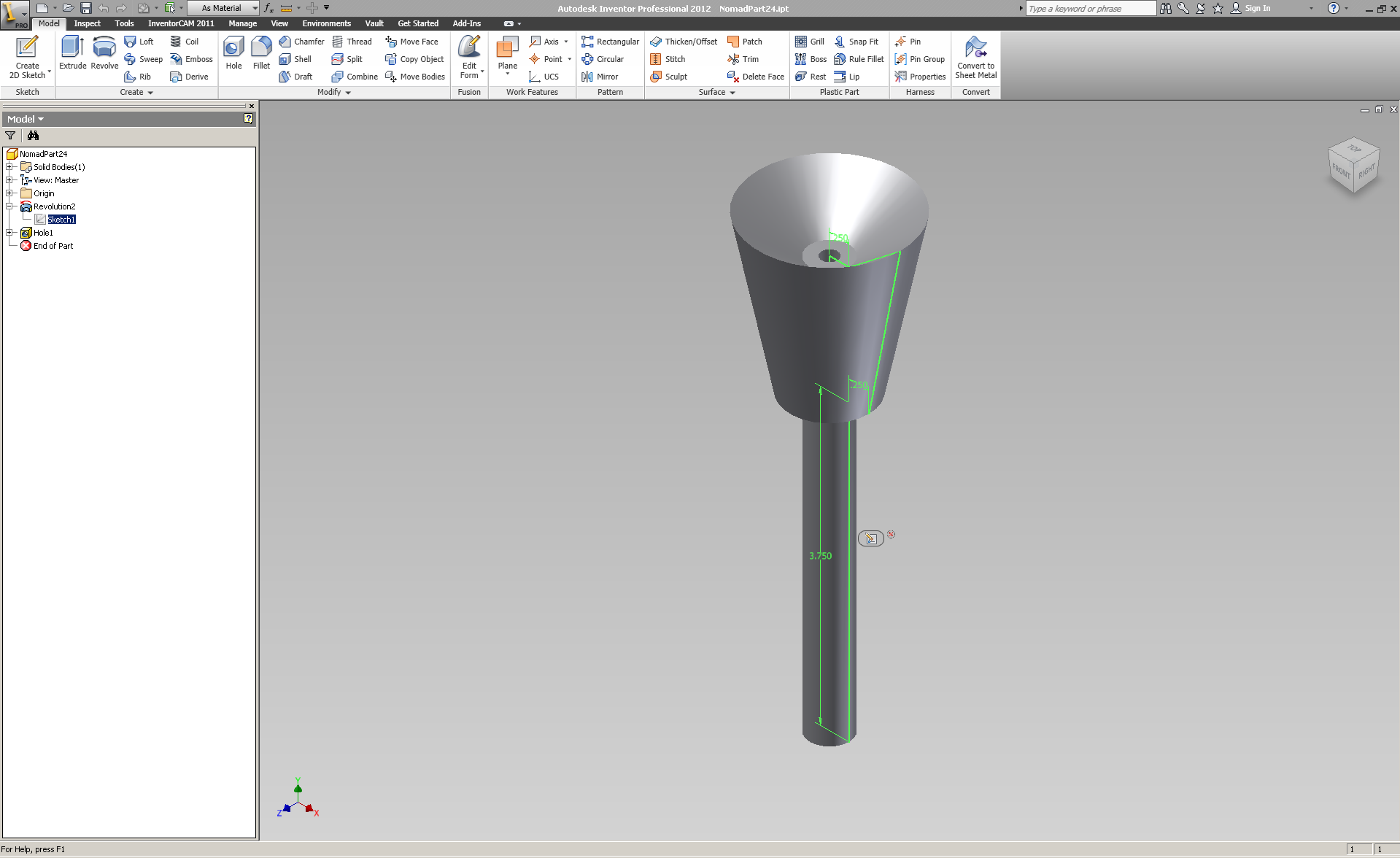Open the browser Find binoculars icon
Screen dimensions: 1400x858
(33, 136)
